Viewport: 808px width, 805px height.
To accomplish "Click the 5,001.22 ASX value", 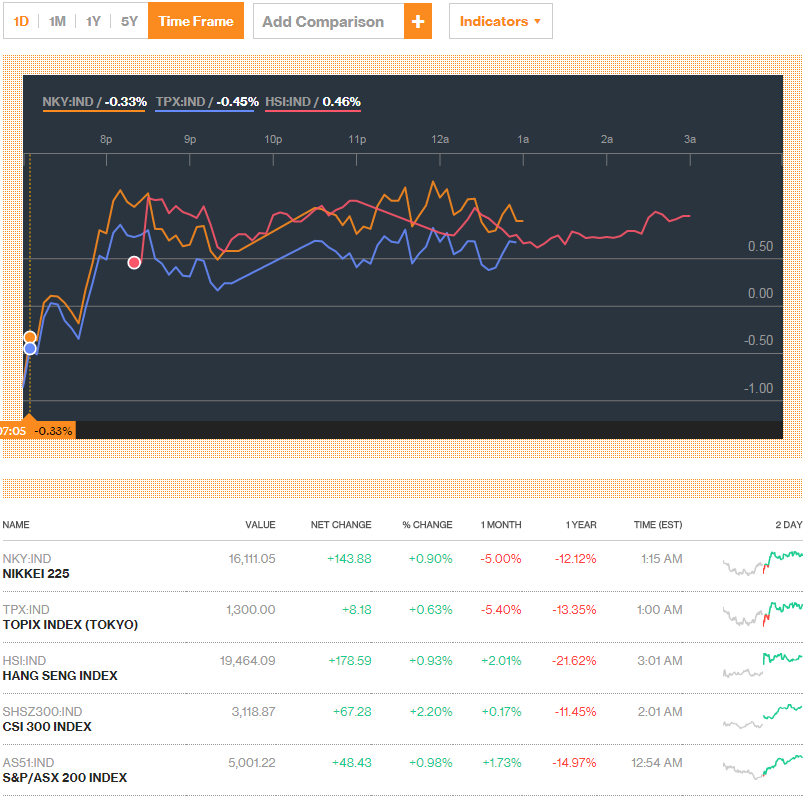I will tap(252, 763).
